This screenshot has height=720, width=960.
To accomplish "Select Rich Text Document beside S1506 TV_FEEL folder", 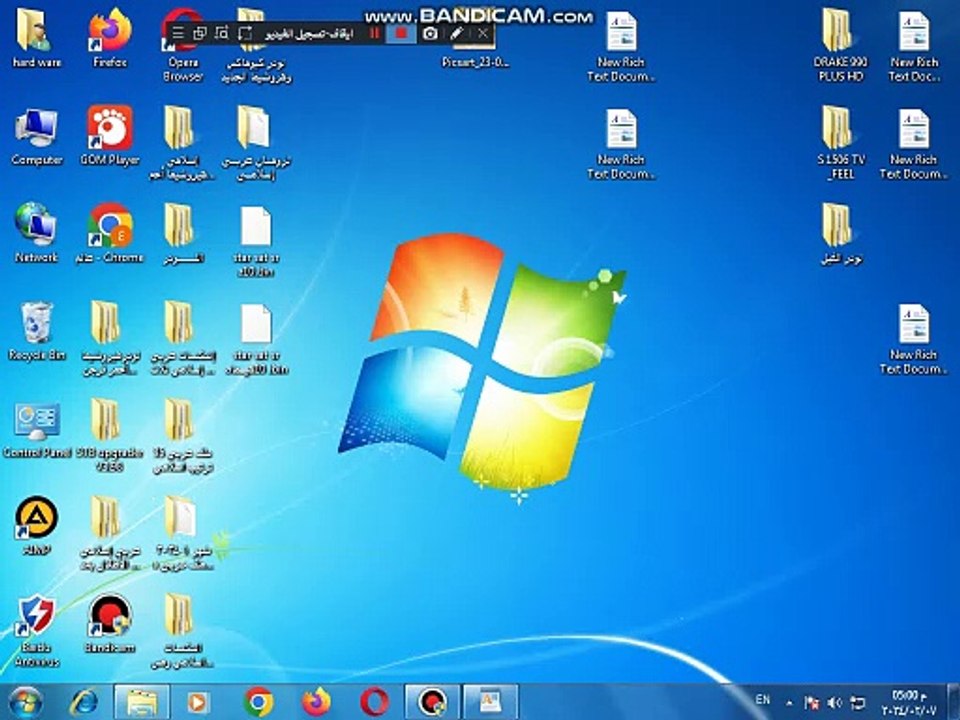I will pyautogui.click(x=914, y=143).
